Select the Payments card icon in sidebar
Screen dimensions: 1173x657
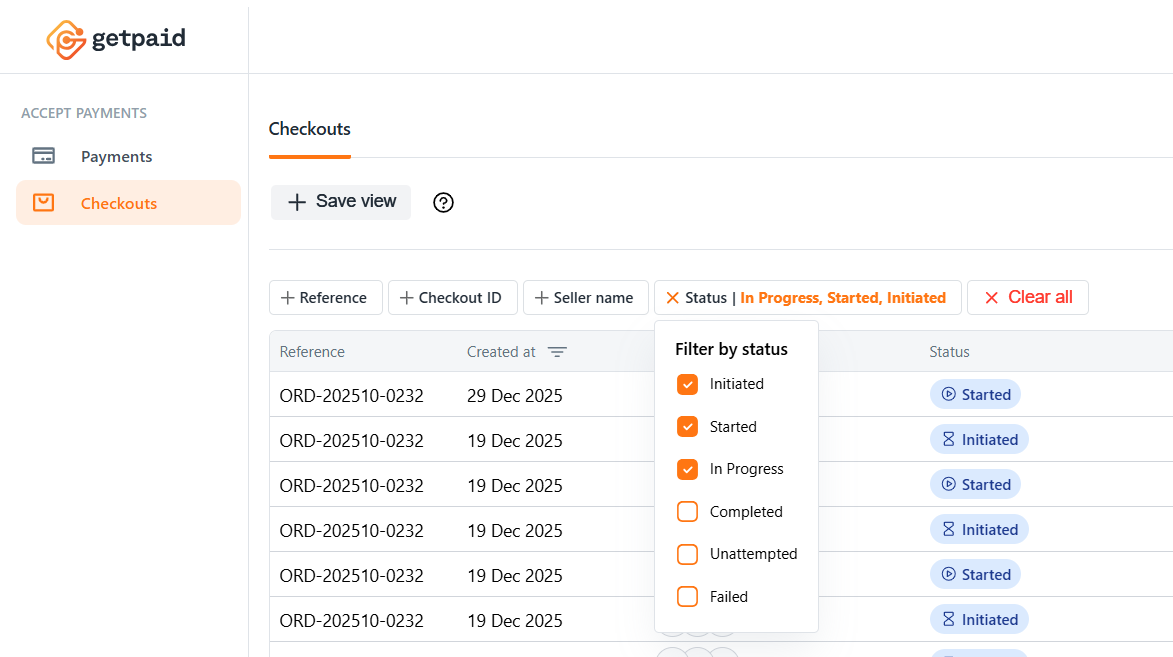(x=43, y=155)
